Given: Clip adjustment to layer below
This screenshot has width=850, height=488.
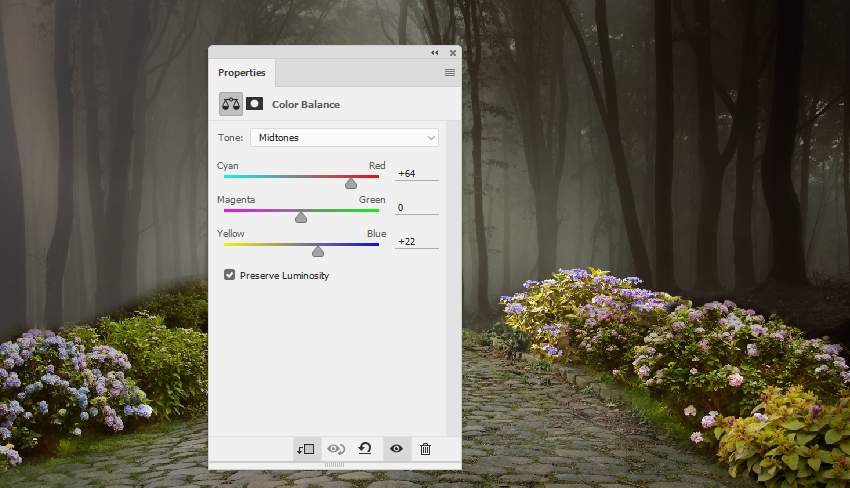Looking at the screenshot, I should tap(306, 449).
